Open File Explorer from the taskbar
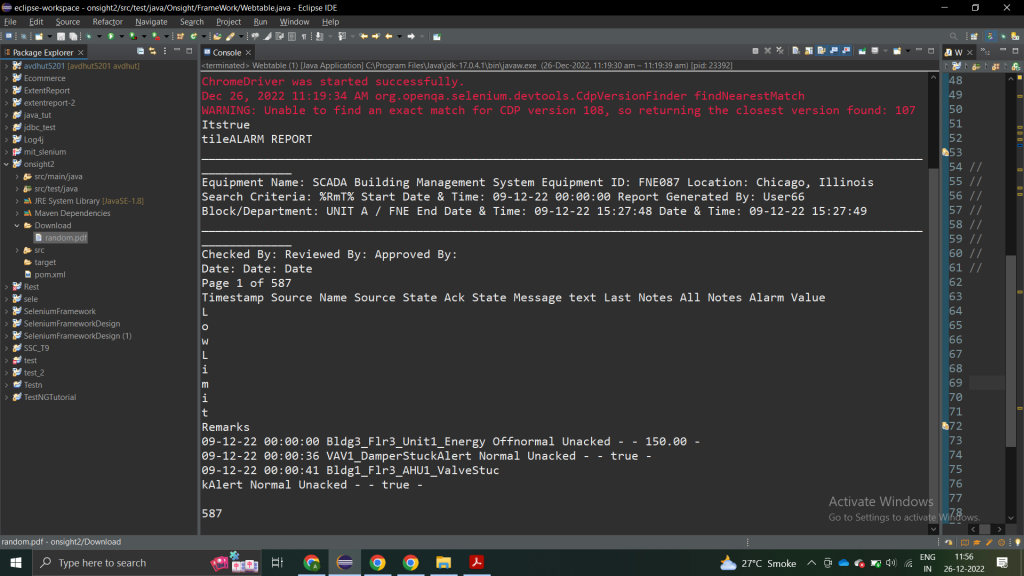 point(443,562)
